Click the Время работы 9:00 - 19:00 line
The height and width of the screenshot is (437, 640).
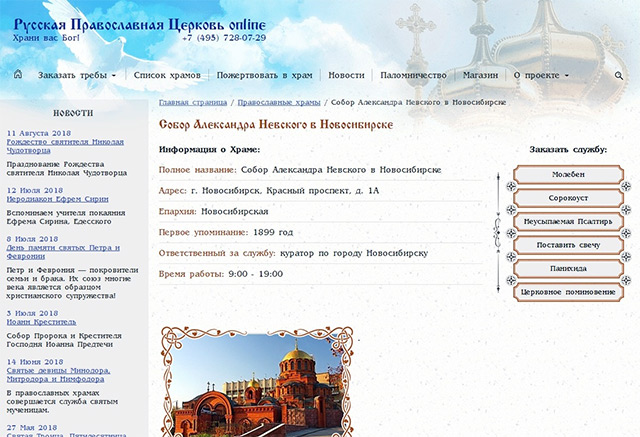point(221,274)
